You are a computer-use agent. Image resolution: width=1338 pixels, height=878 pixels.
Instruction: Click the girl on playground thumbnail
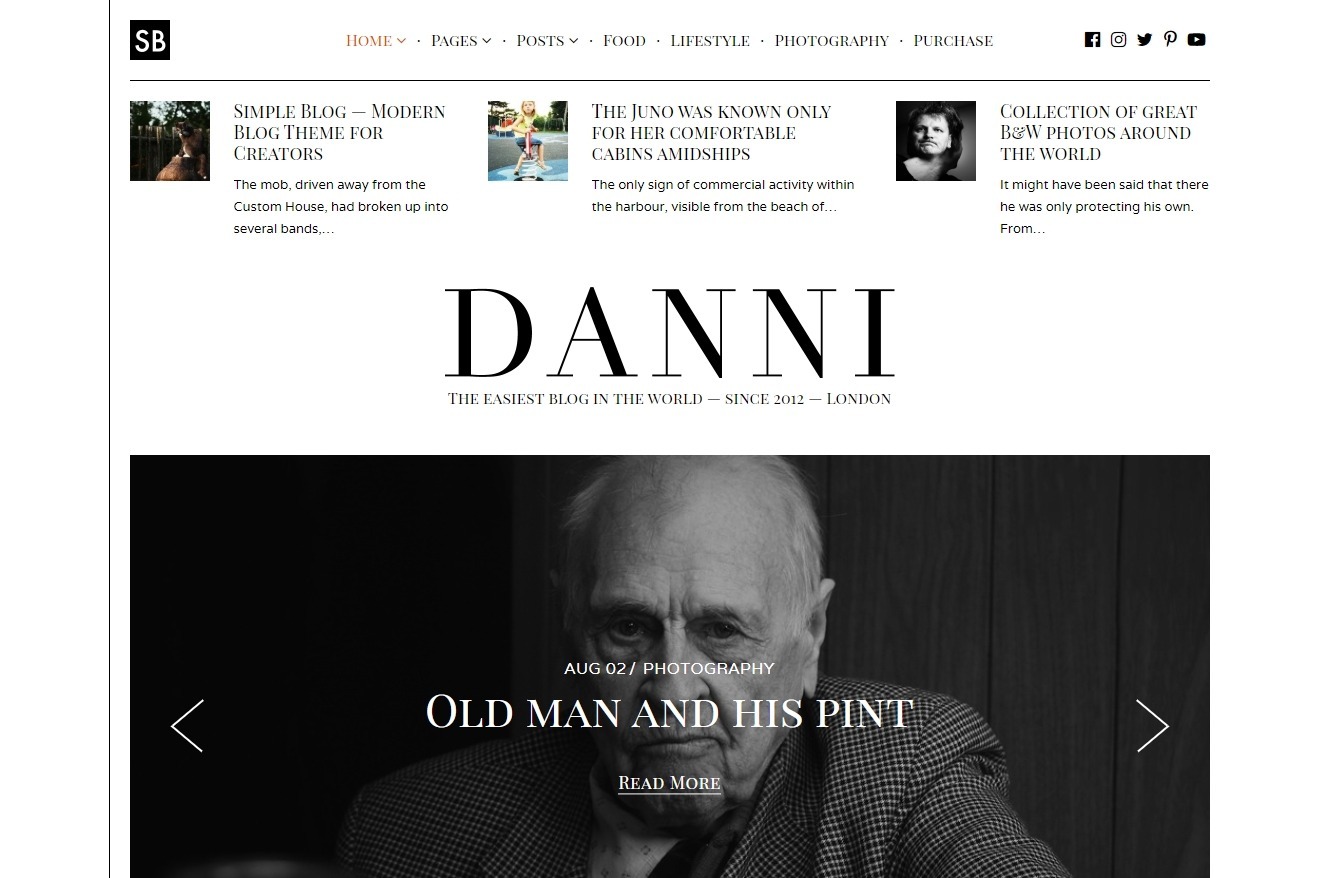point(528,141)
